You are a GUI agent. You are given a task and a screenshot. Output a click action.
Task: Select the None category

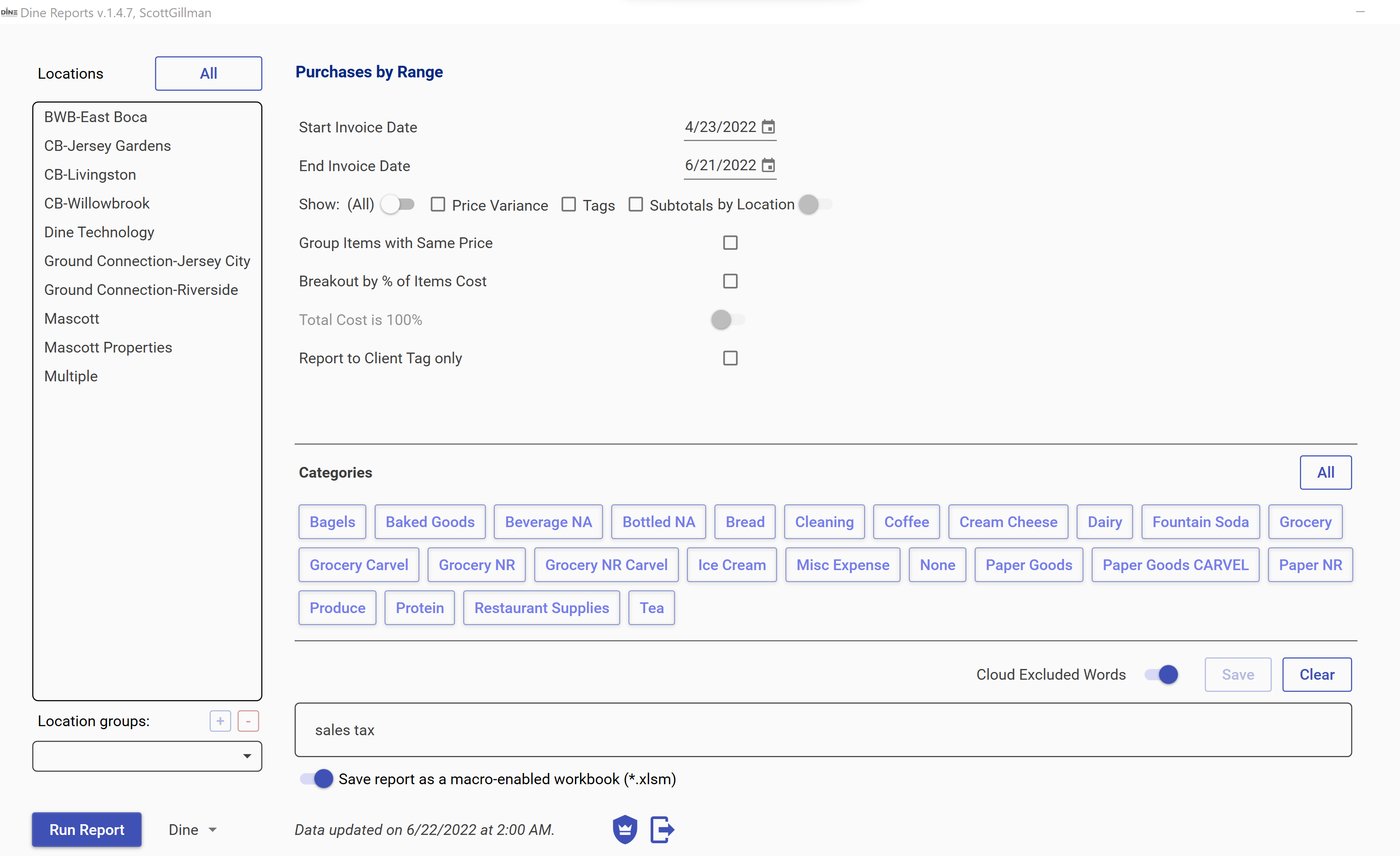pyautogui.click(x=938, y=565)
